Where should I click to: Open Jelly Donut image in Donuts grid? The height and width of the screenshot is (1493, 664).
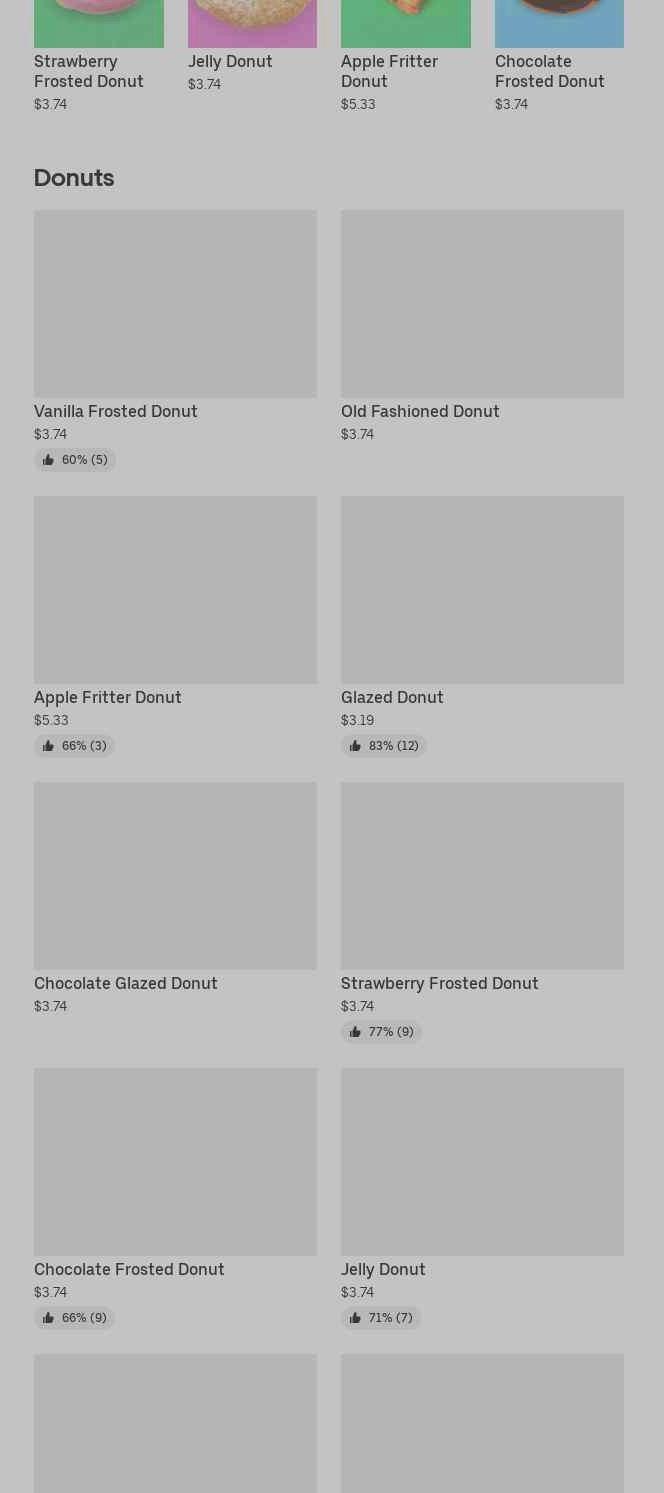[482, 1161]
